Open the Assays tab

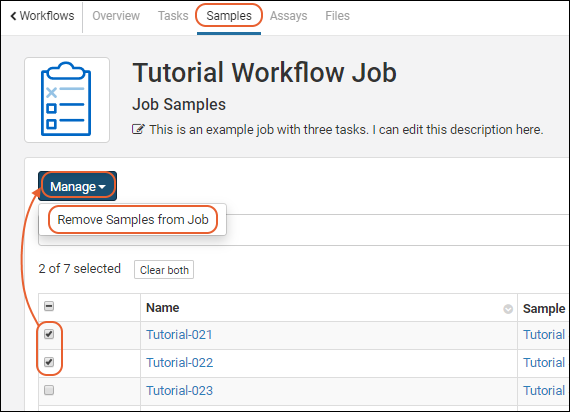[288, 16]
